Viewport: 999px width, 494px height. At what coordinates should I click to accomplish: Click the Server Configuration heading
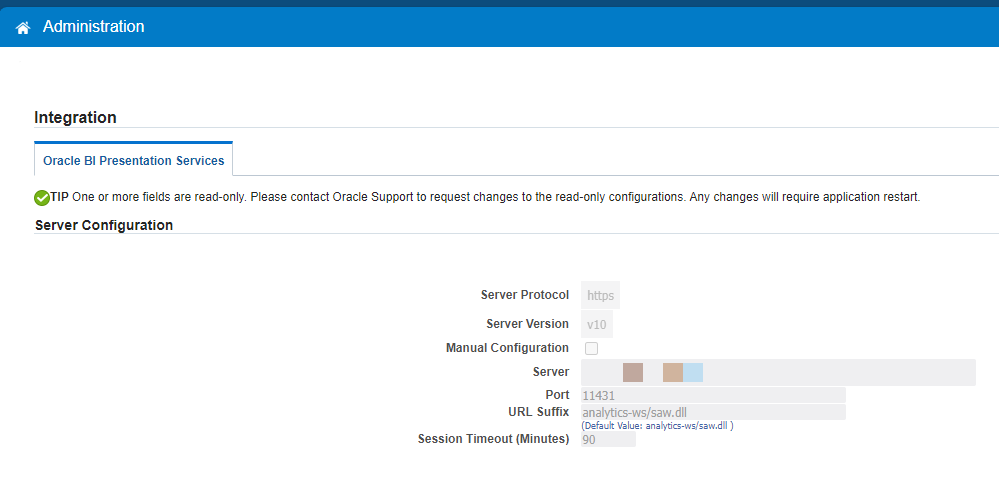click(104, 225)
